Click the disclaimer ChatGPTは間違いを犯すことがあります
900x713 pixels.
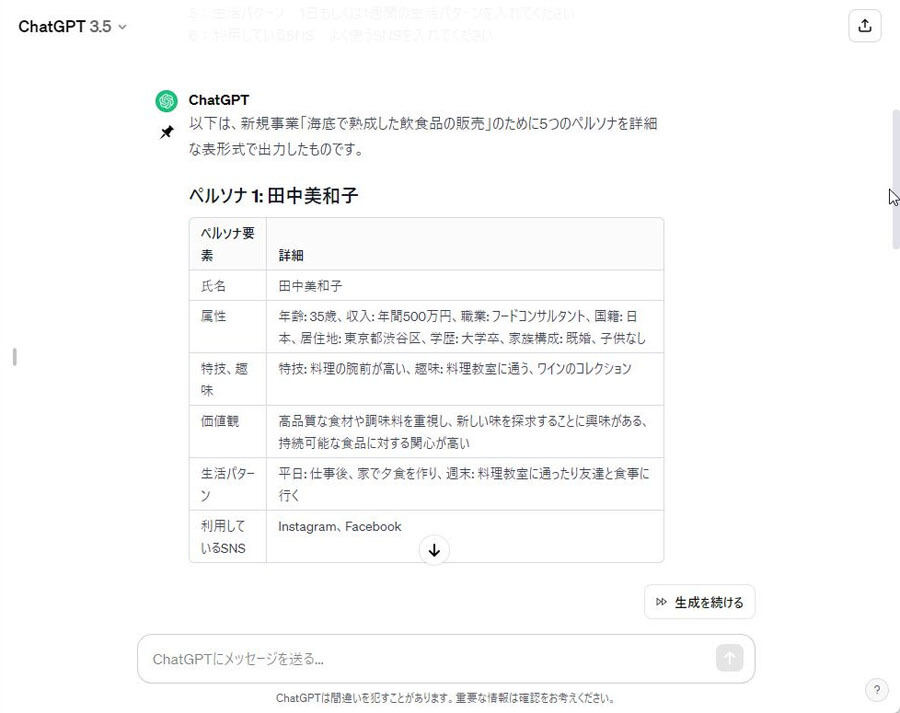pyautogui.click(x=445, y=698)
